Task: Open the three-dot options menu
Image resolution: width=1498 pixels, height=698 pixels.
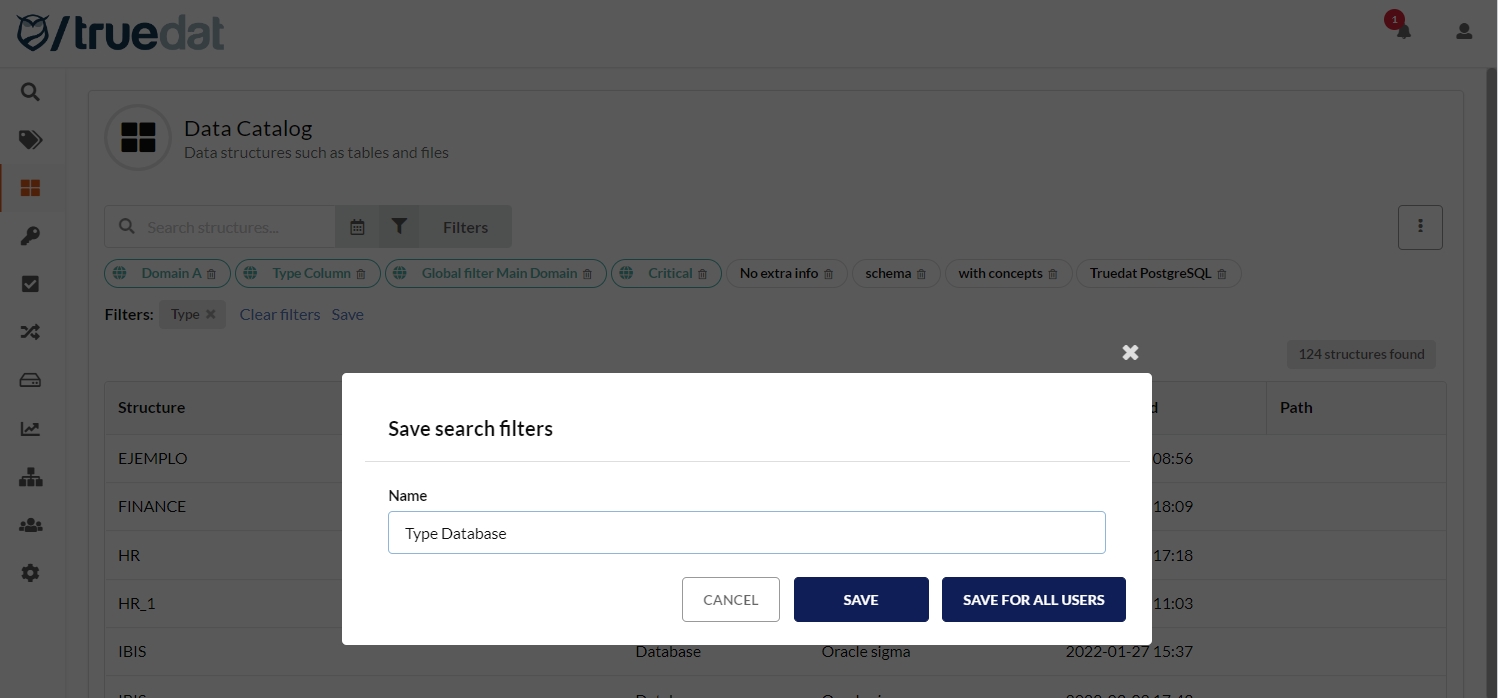Action: [1420, 227]
